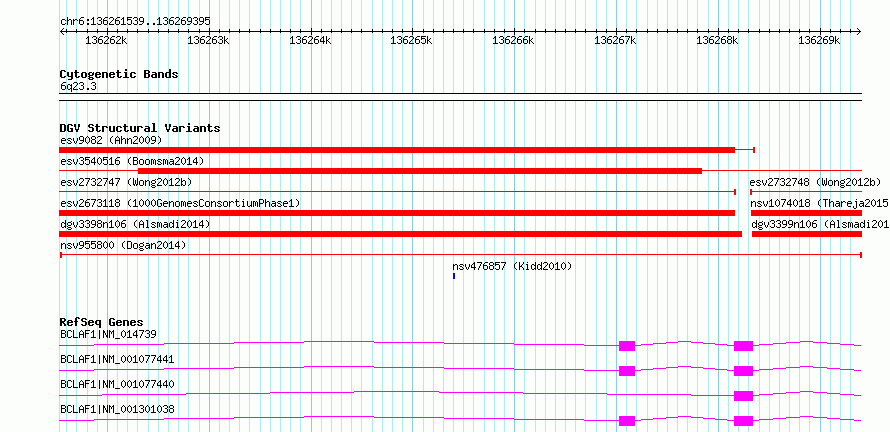This screenshot has height=432, width=890.
Task: Click the 136264k ruler tick label
Action: (310, 41)
